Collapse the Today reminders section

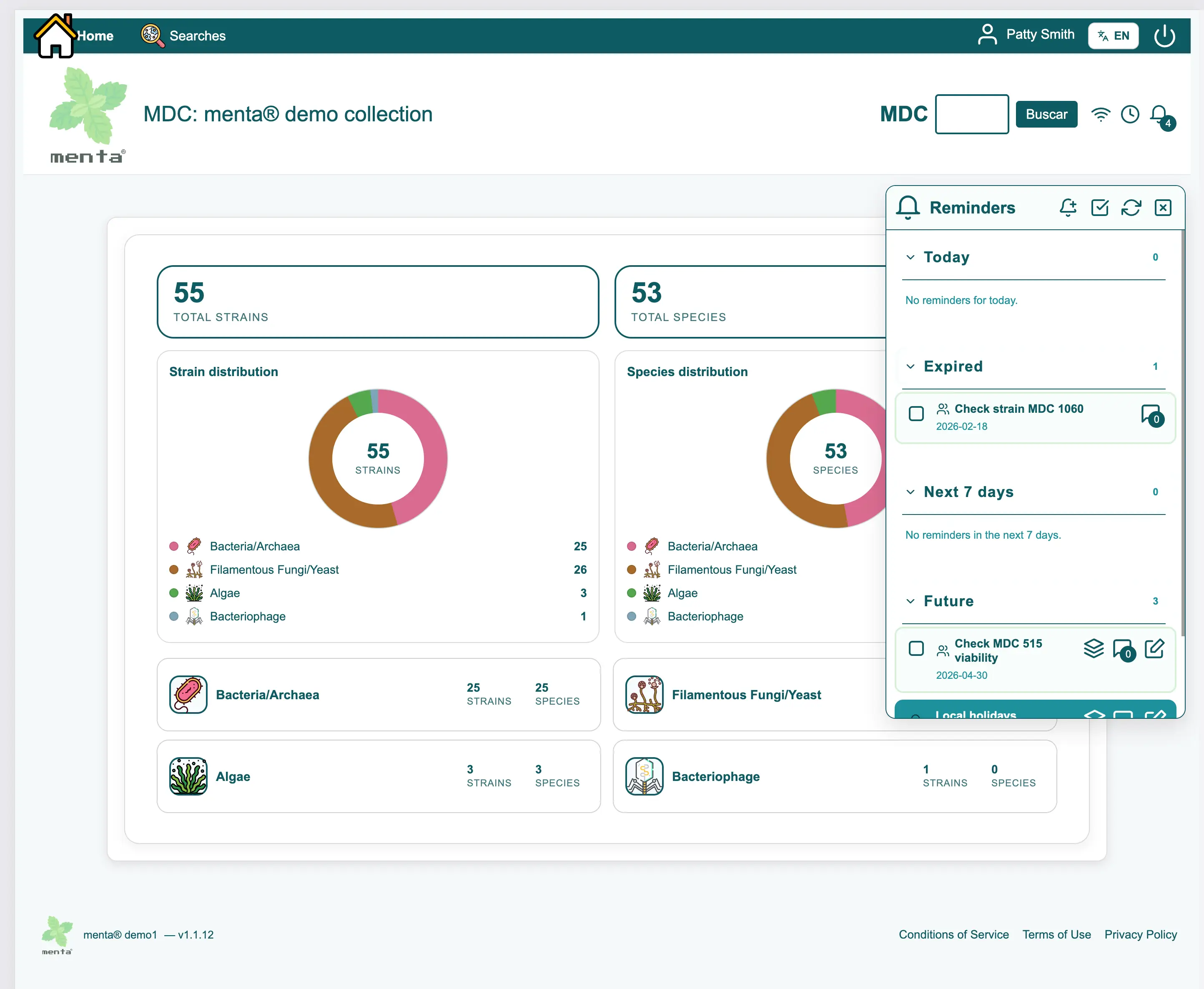point(910,258)
